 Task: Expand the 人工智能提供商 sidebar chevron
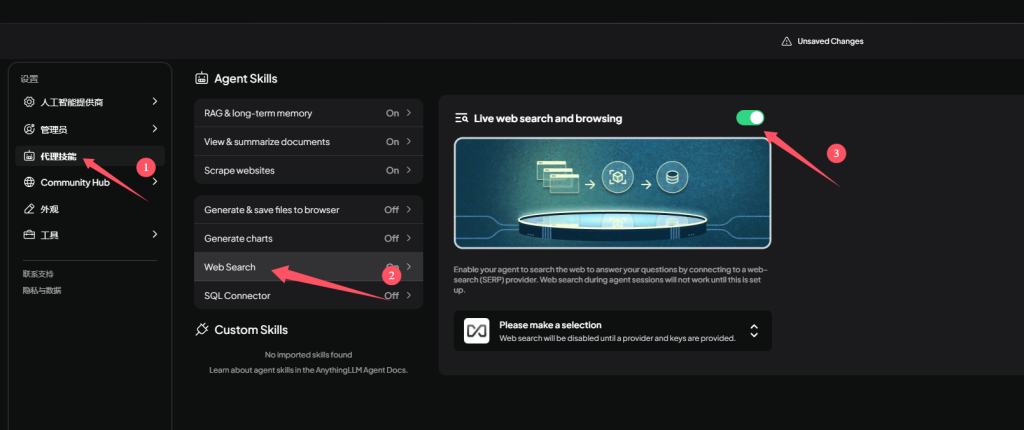click(x=154, y=102)
